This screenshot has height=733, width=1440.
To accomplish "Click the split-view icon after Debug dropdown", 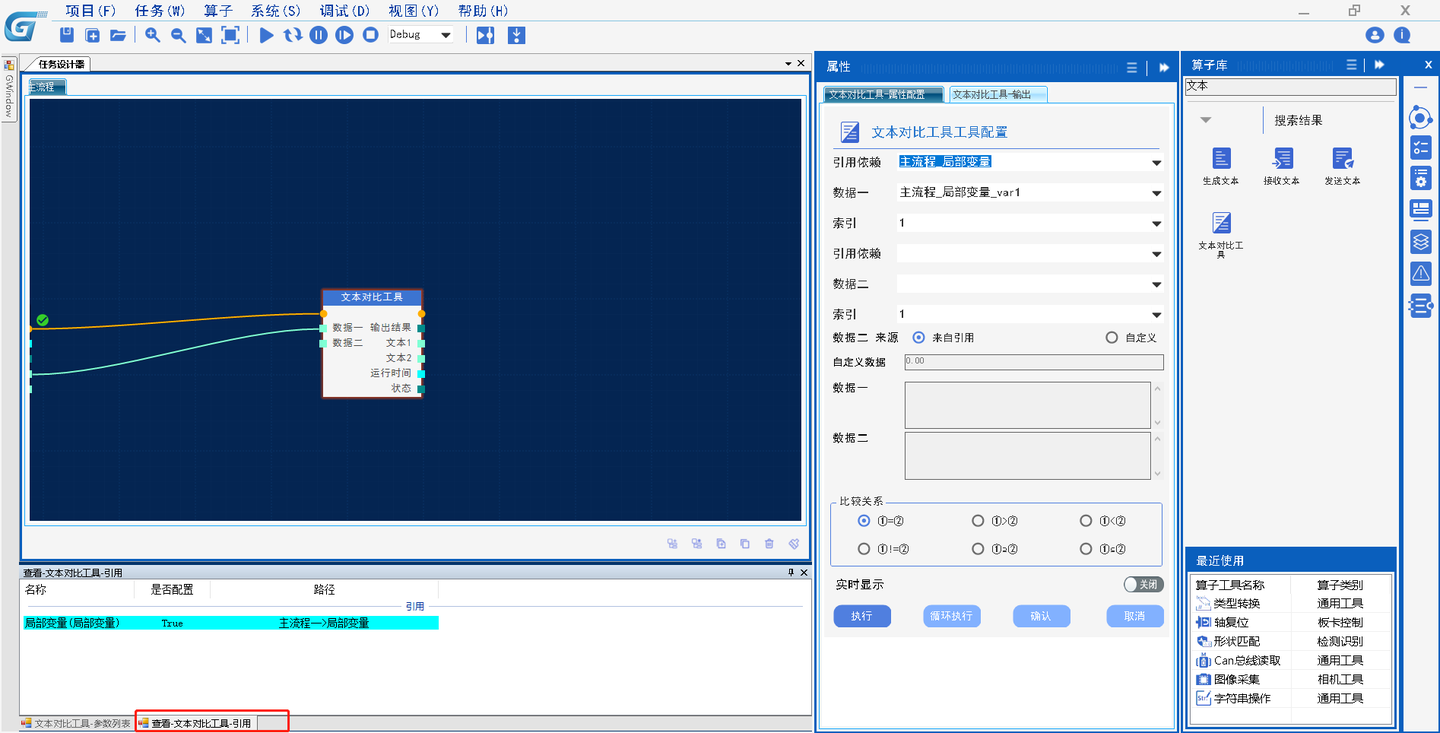I will 485,35.
